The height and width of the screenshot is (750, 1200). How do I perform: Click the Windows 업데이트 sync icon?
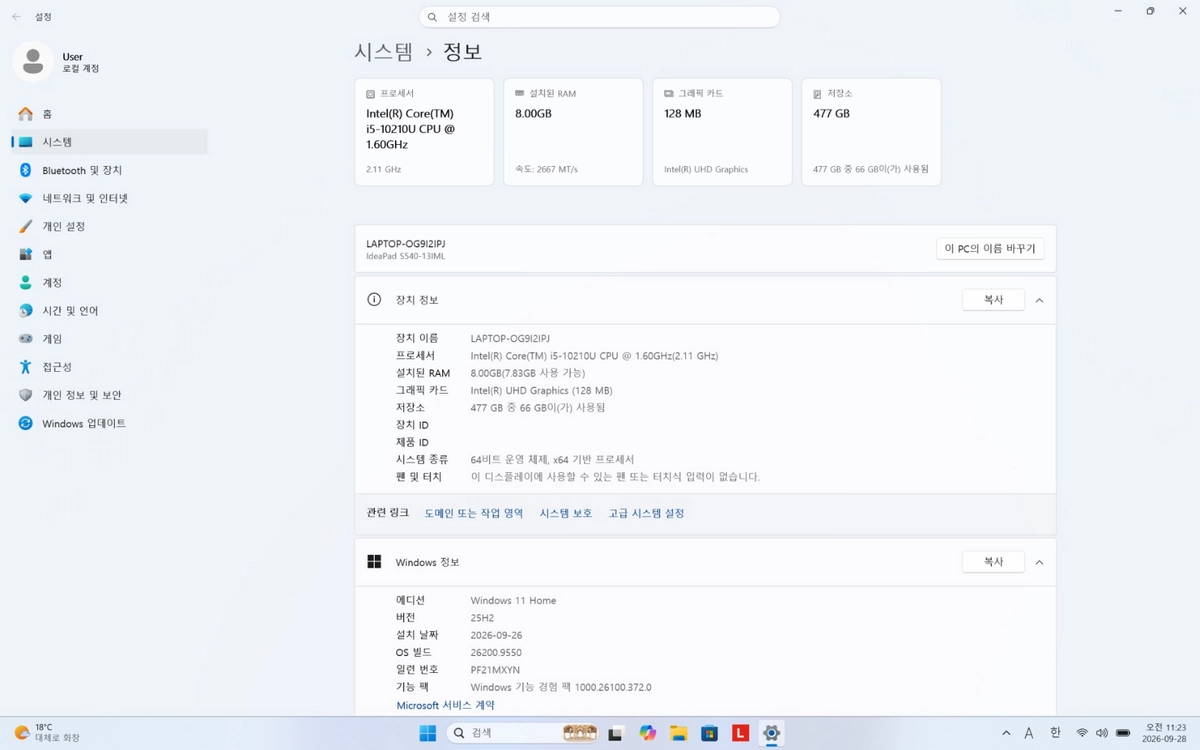(26, 423)
